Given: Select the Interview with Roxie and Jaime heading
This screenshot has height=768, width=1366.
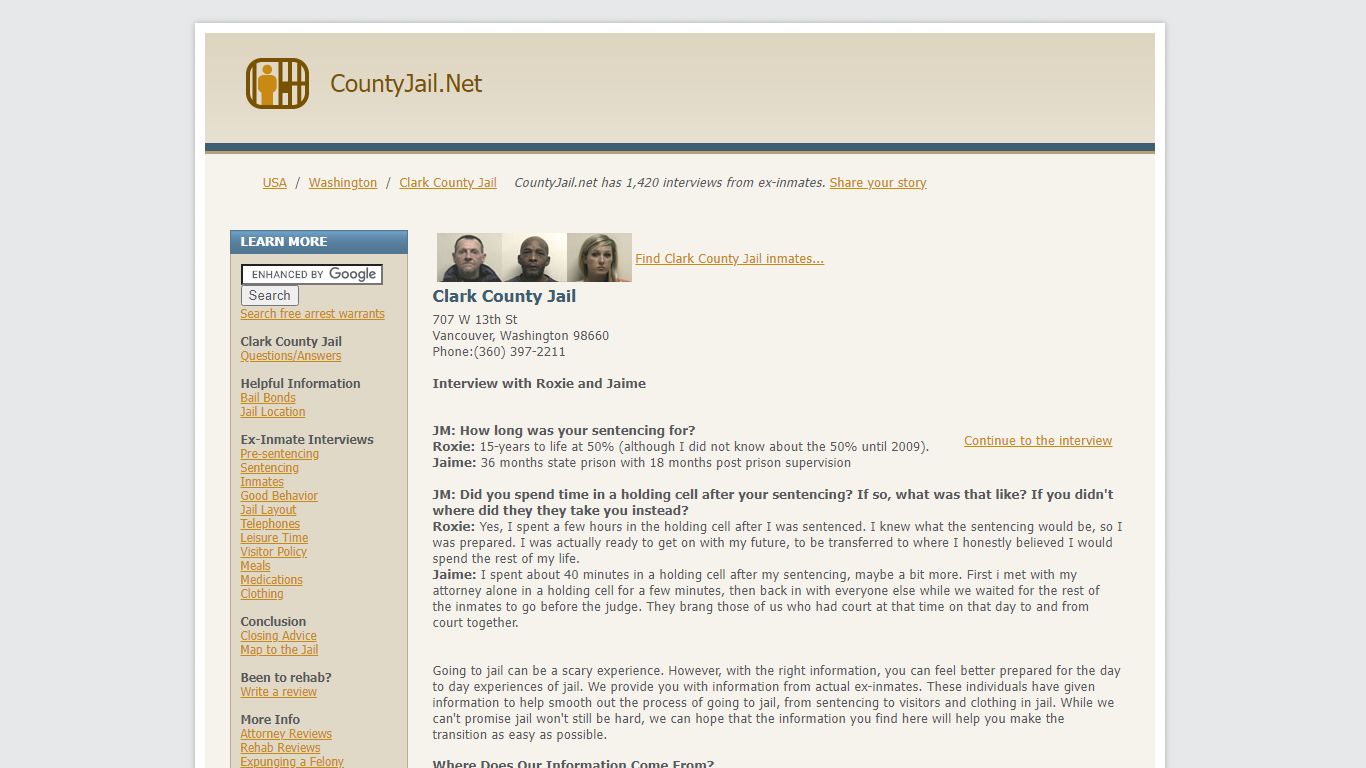Looking at the screenshot, I should (539, 384).
